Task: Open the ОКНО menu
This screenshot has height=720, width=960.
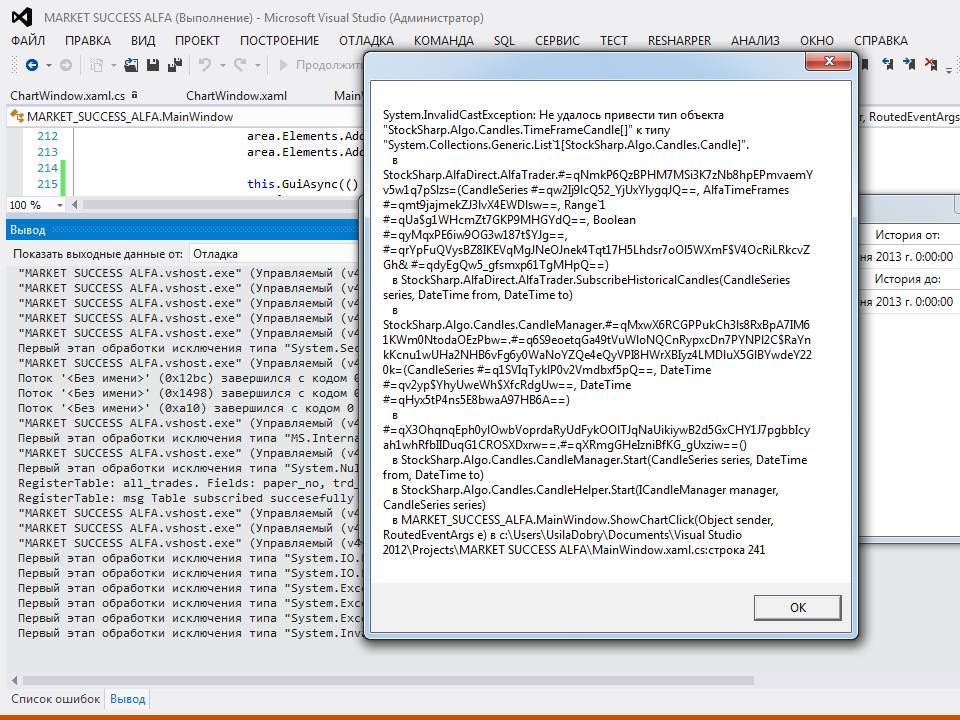Action: (817, 40)
